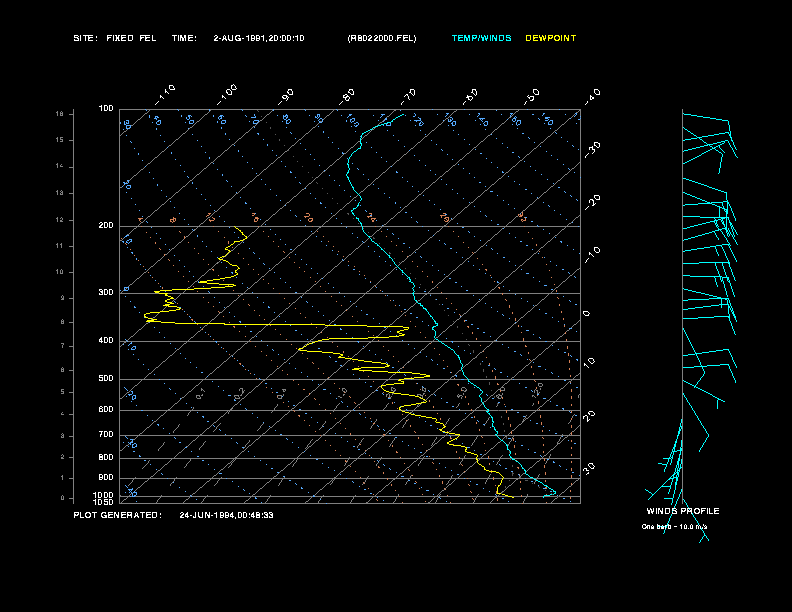Click the 13 km height axis label

click(x=60, y=193)
